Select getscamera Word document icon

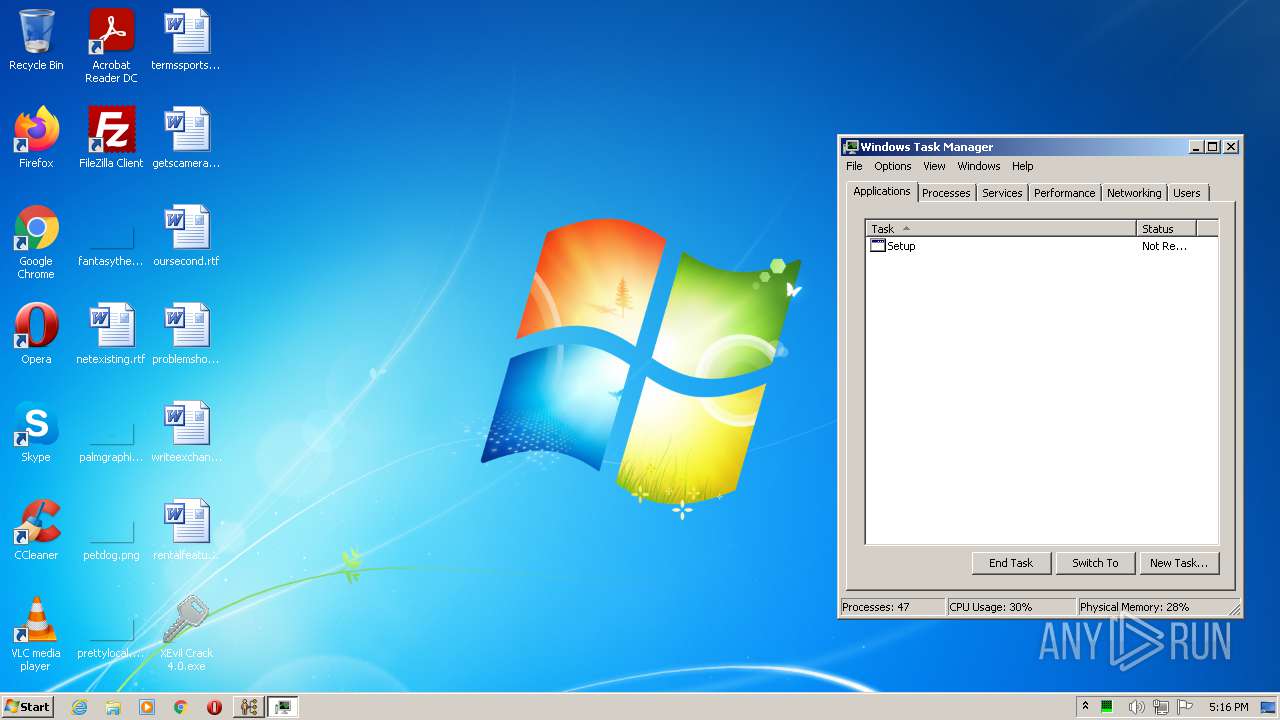186,138
